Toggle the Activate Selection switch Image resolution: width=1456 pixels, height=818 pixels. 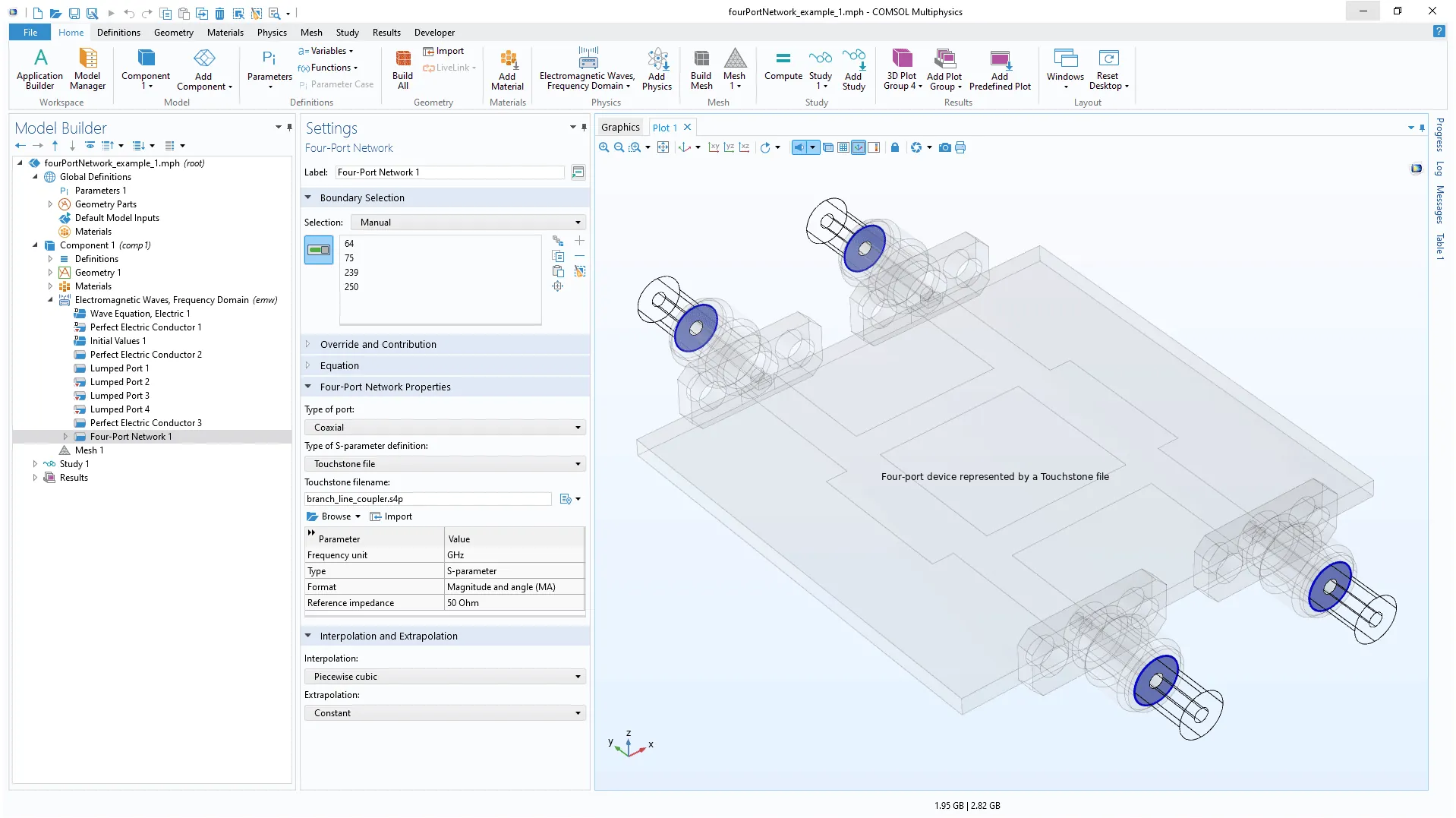pos(319,250)
